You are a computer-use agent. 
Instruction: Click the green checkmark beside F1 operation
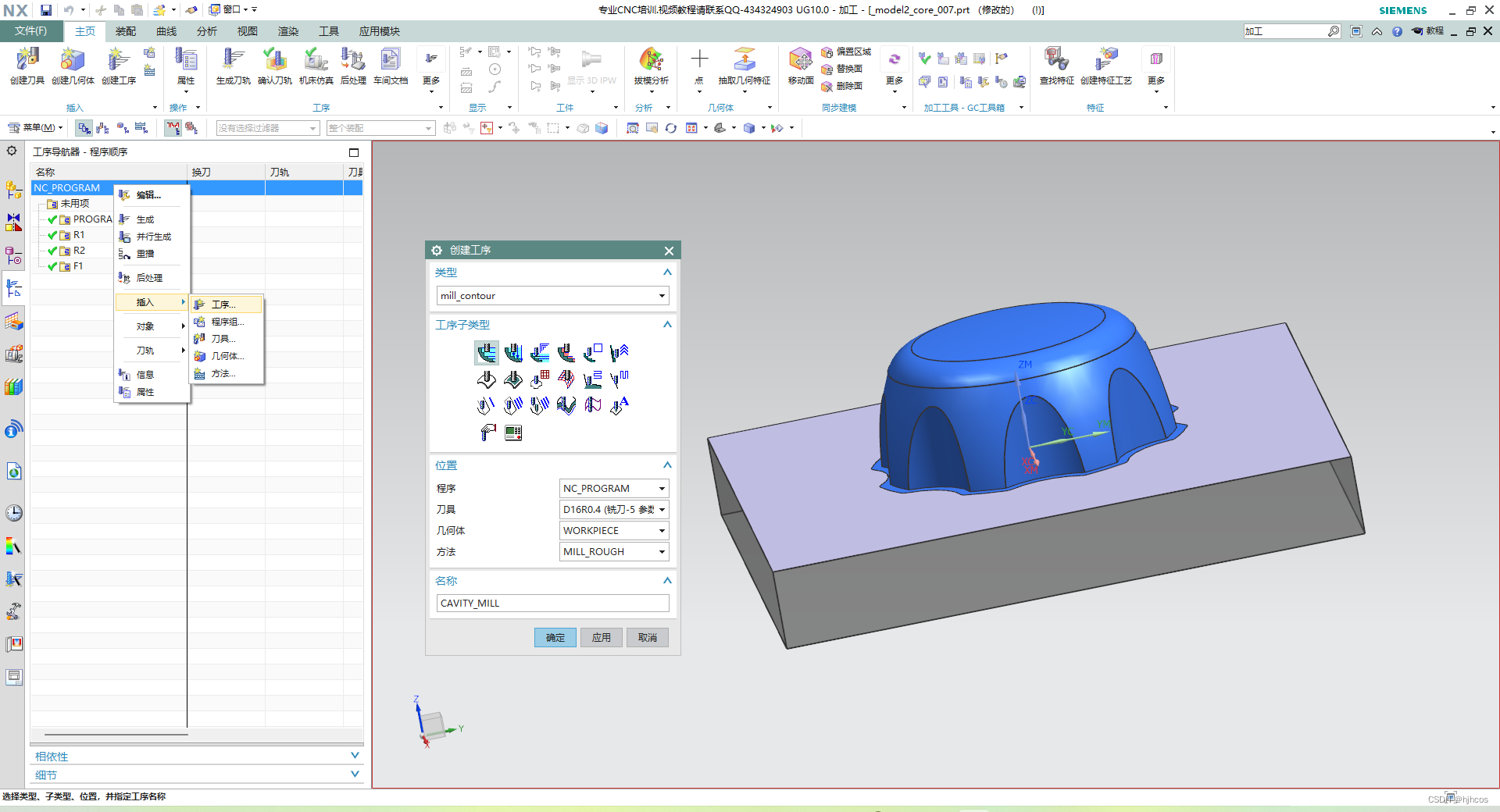tap(52, 266)
